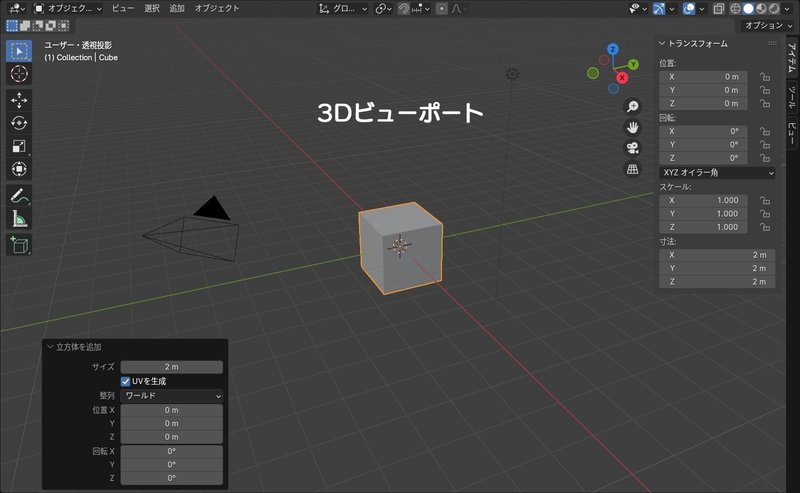
Task: Click the zoom magnifier viewport button
Action: pos(633,106)
